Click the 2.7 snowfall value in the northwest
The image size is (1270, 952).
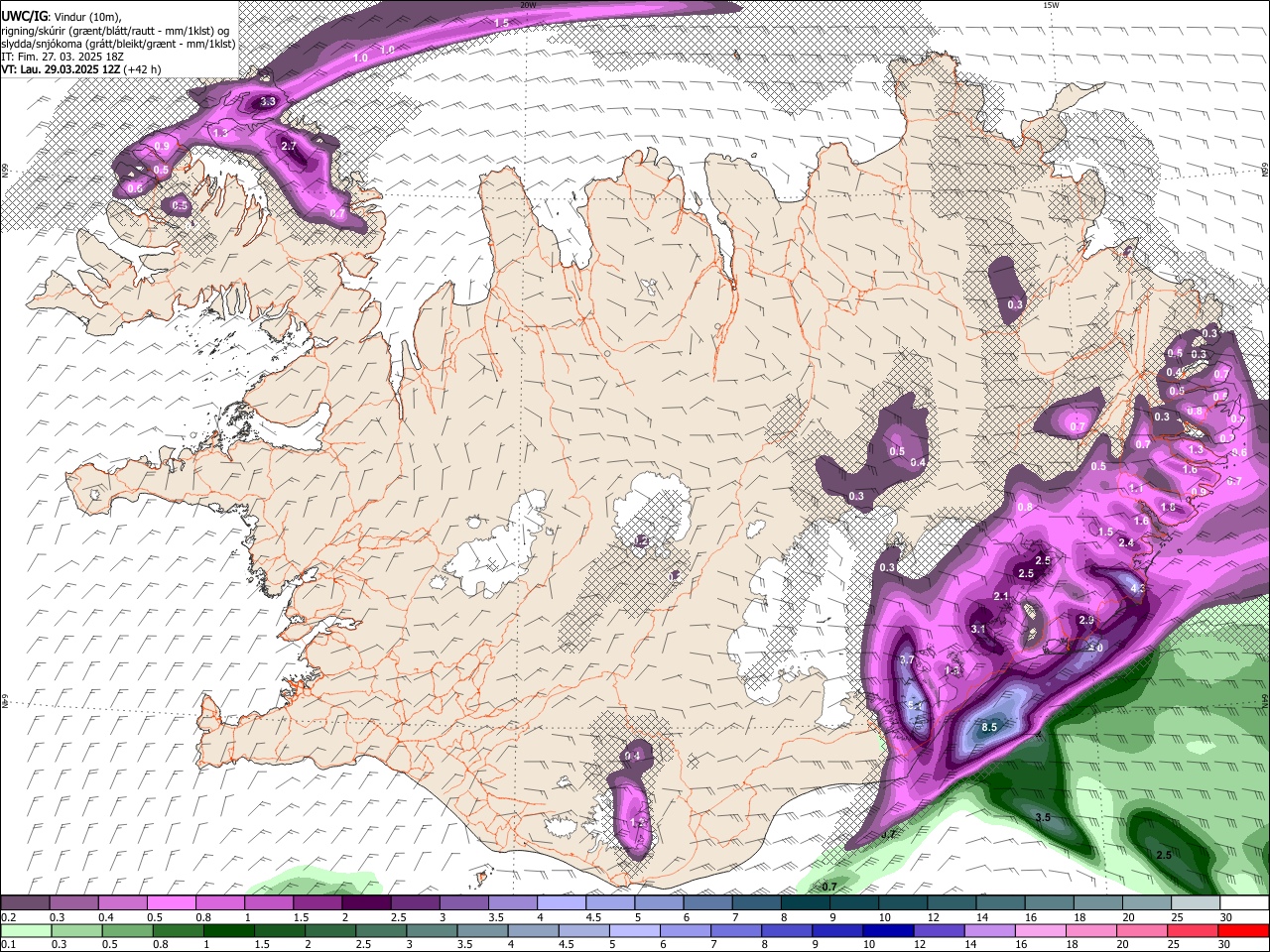289,146
